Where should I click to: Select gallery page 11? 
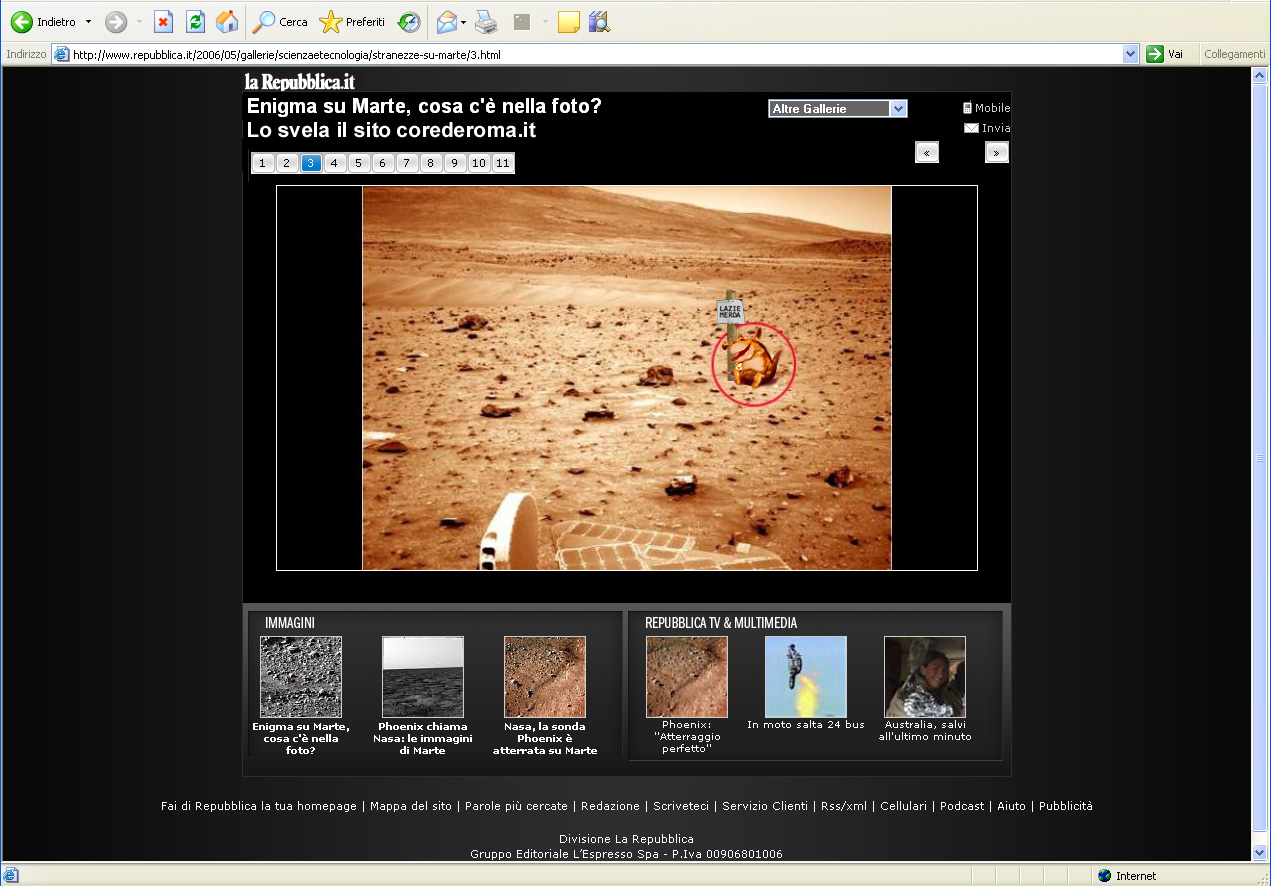(502, 163)
